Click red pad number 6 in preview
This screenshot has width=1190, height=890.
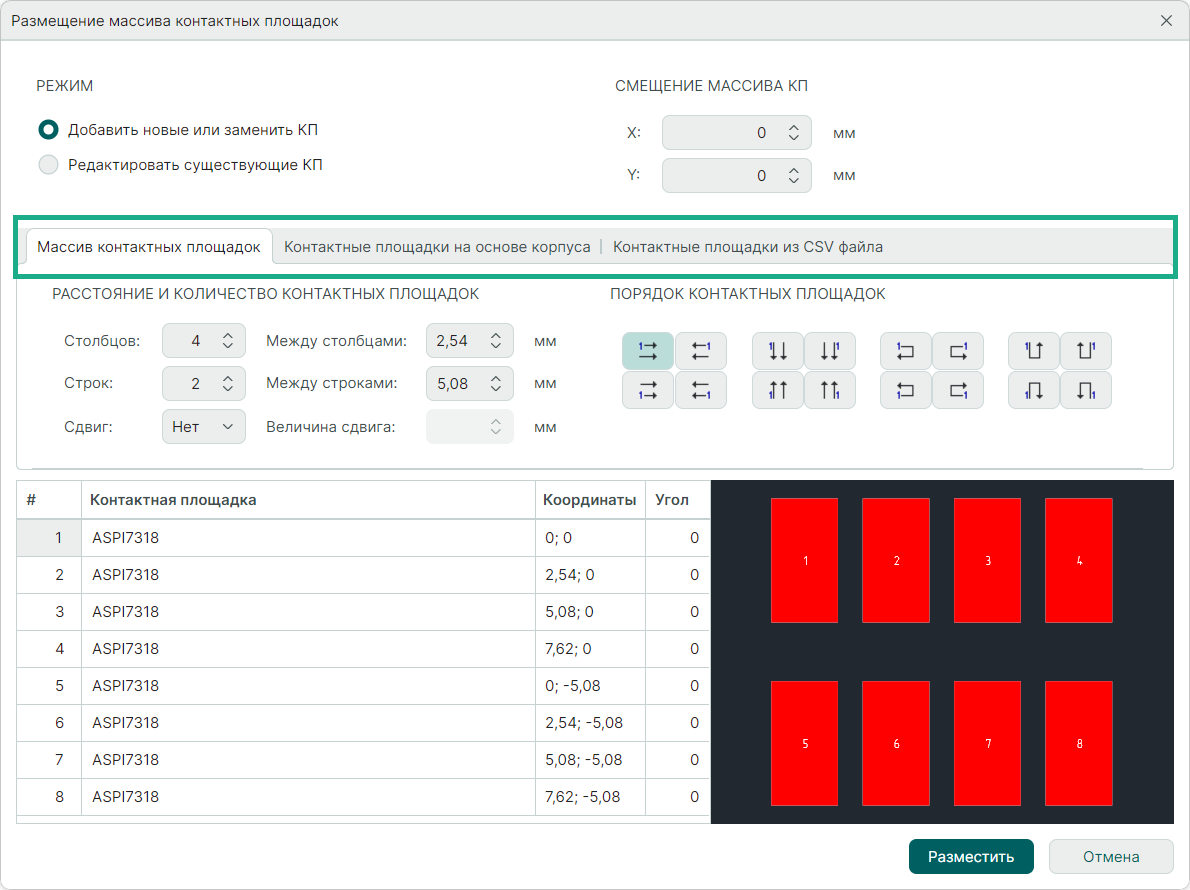[x=896, y=743]
